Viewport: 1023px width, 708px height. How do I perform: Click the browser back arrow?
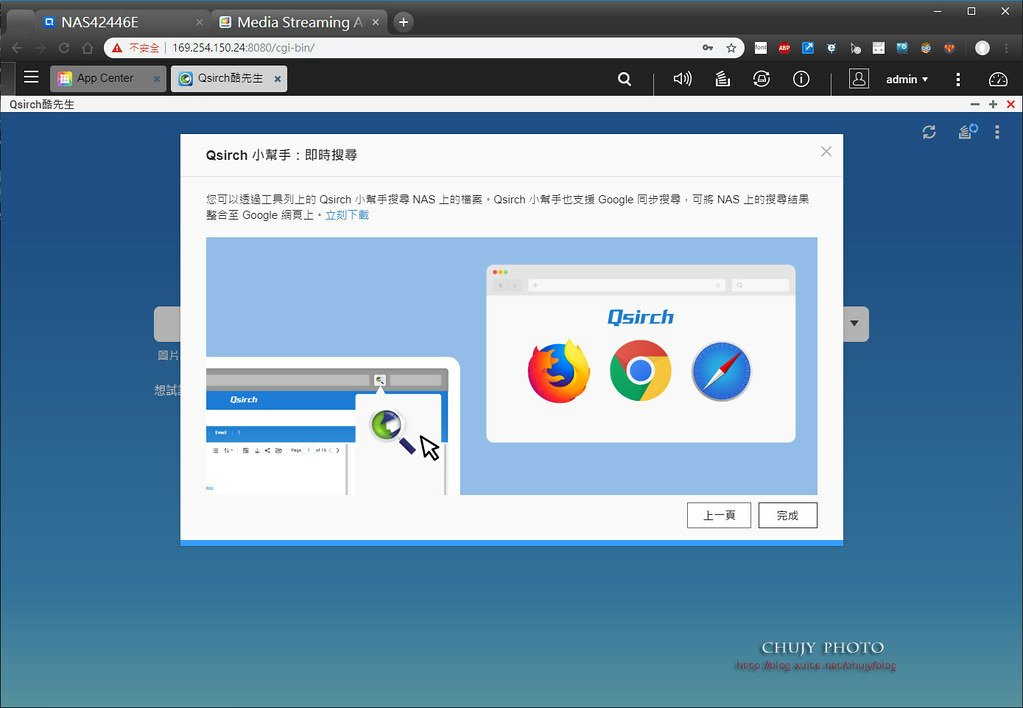(x=17, y=48)
